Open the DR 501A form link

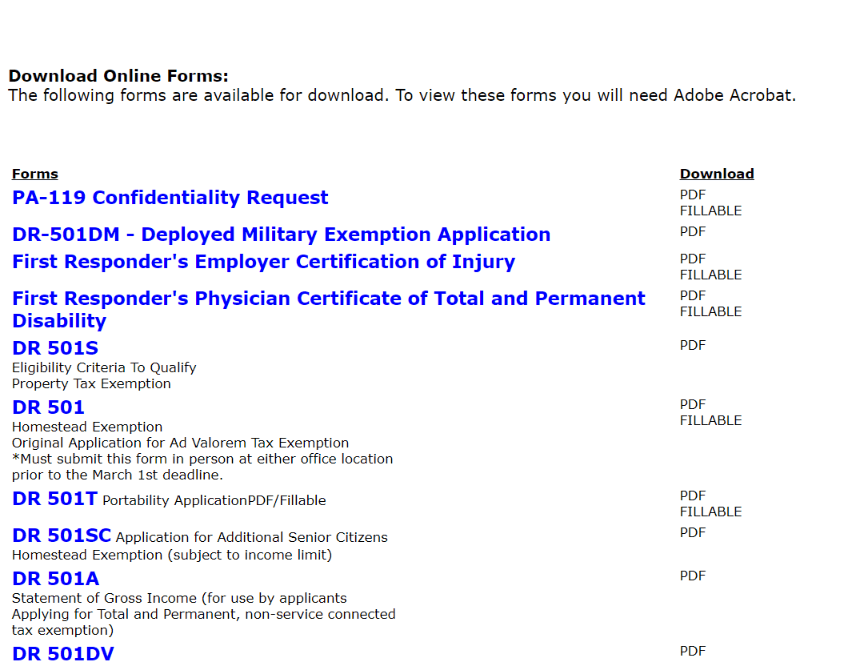[x=56, y=578]
